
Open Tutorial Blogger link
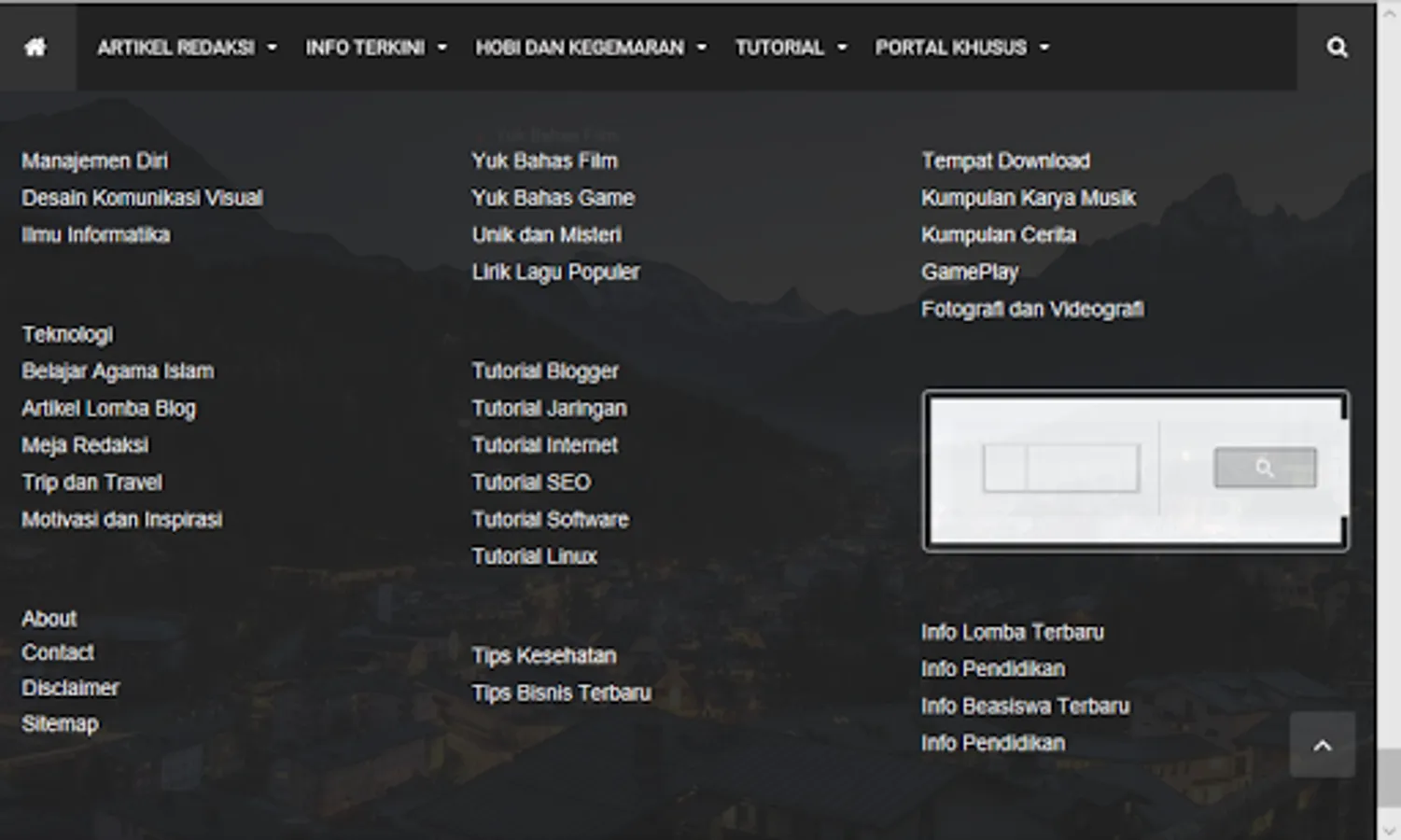[545, 371]
